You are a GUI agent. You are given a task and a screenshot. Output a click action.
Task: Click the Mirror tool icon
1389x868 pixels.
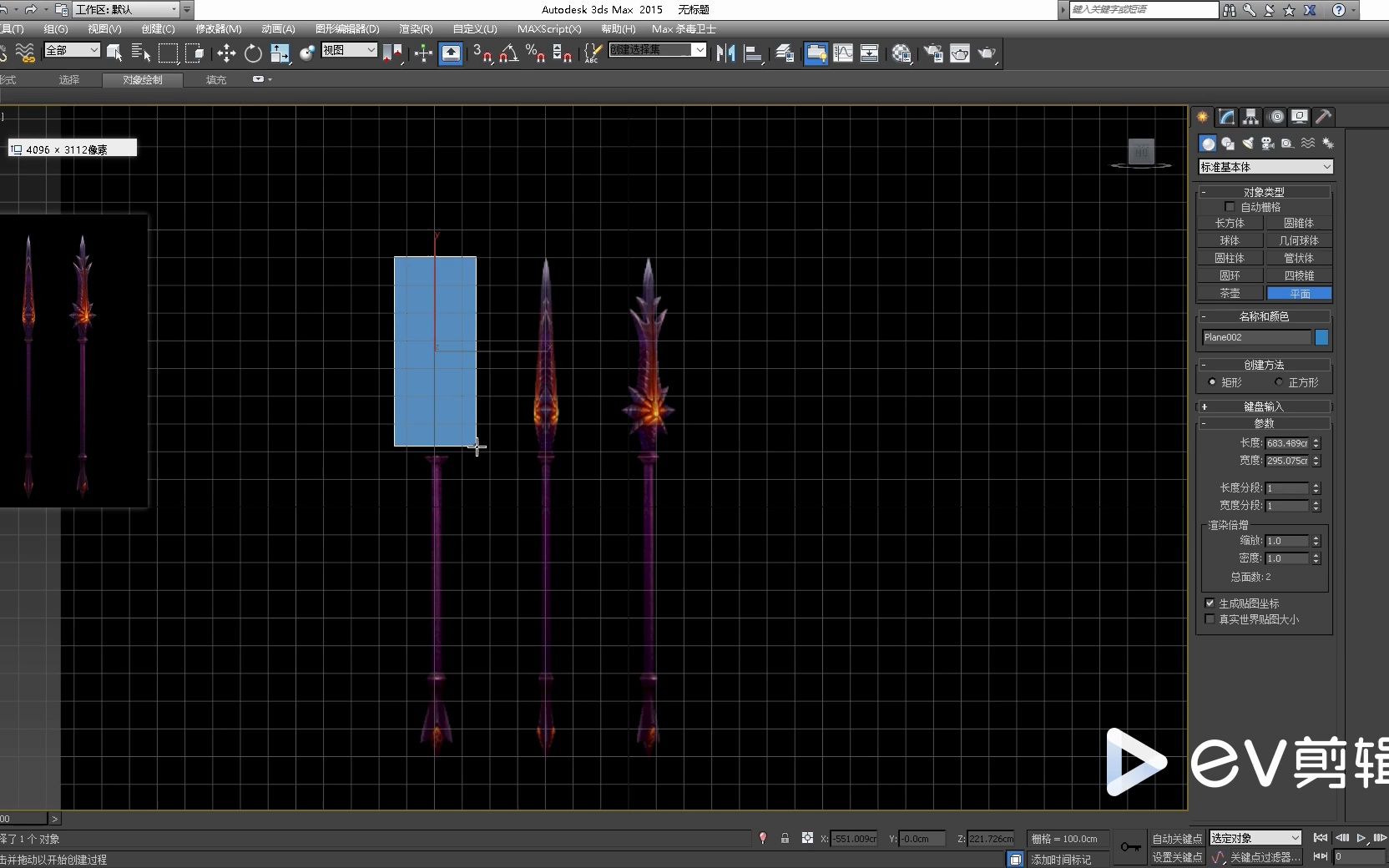coord(725,53)
